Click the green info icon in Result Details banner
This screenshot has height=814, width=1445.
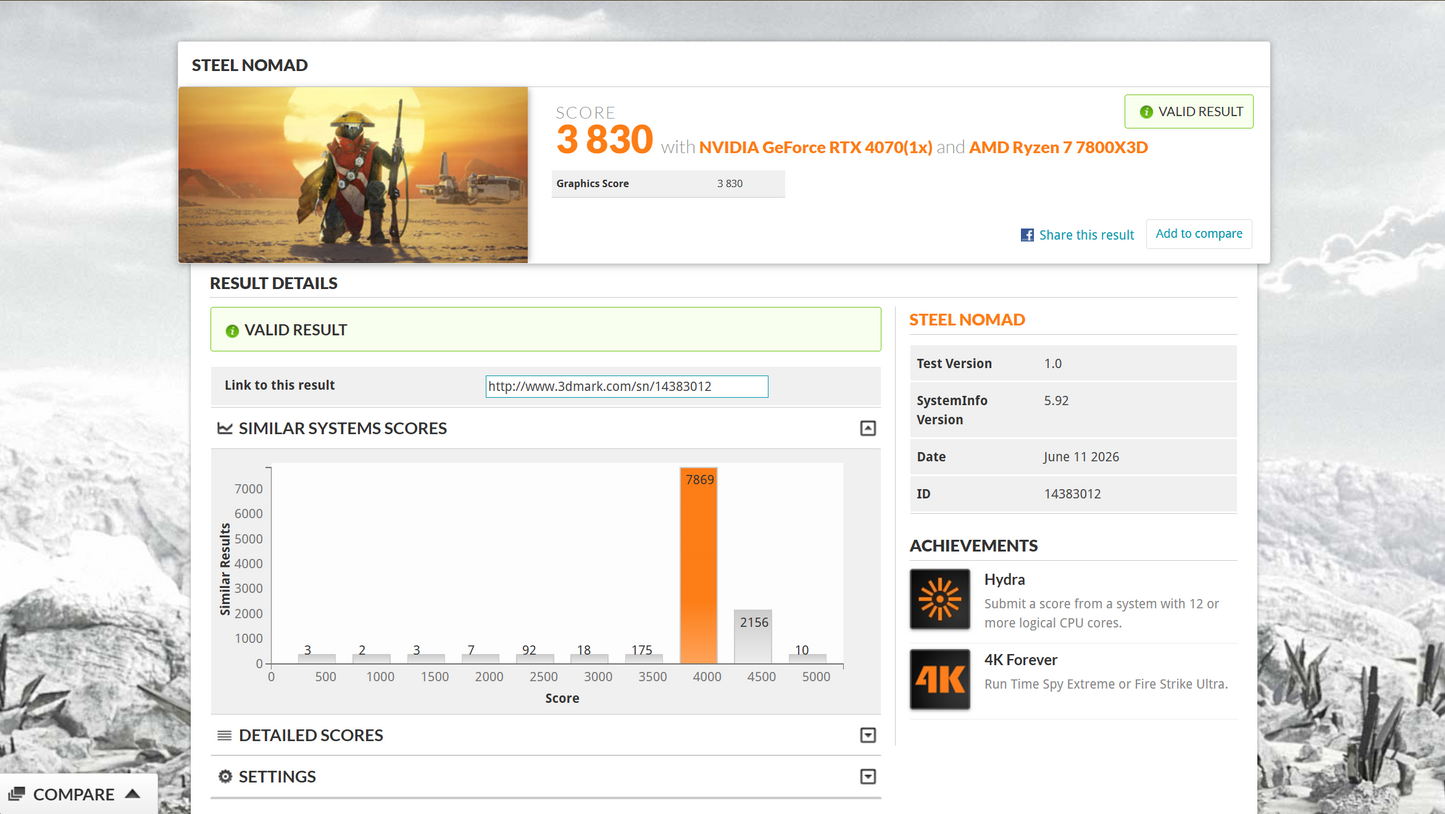(x=232, y=331)
